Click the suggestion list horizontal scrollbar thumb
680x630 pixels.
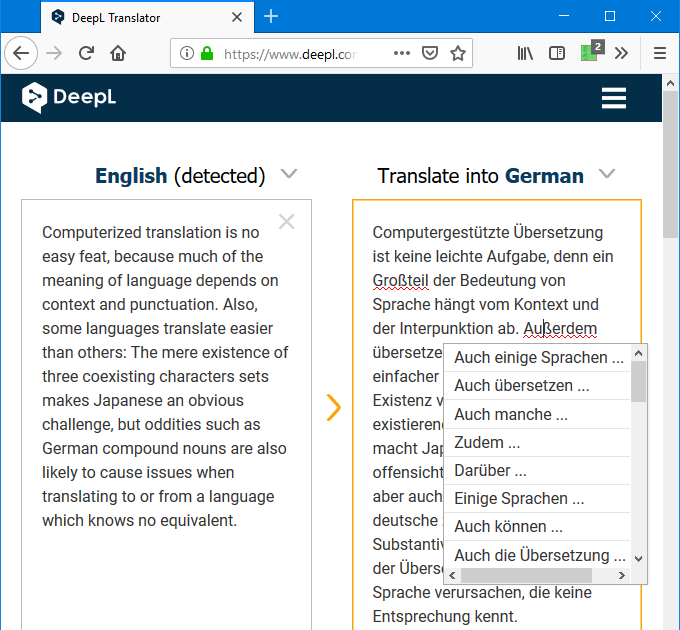[x=526, y=575]
